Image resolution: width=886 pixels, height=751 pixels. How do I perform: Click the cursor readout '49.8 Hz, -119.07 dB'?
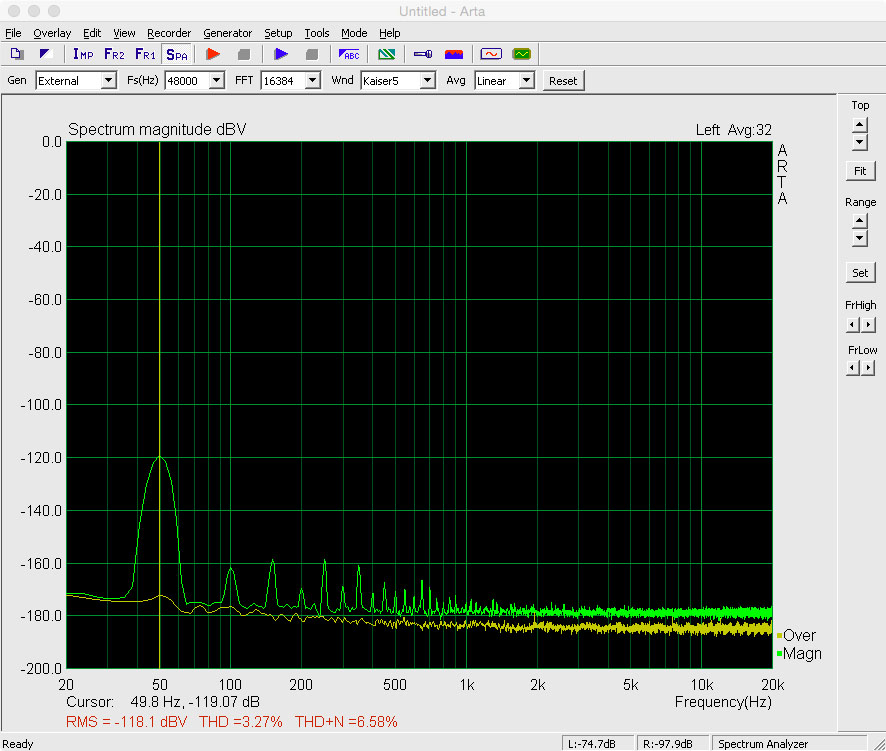195,702
